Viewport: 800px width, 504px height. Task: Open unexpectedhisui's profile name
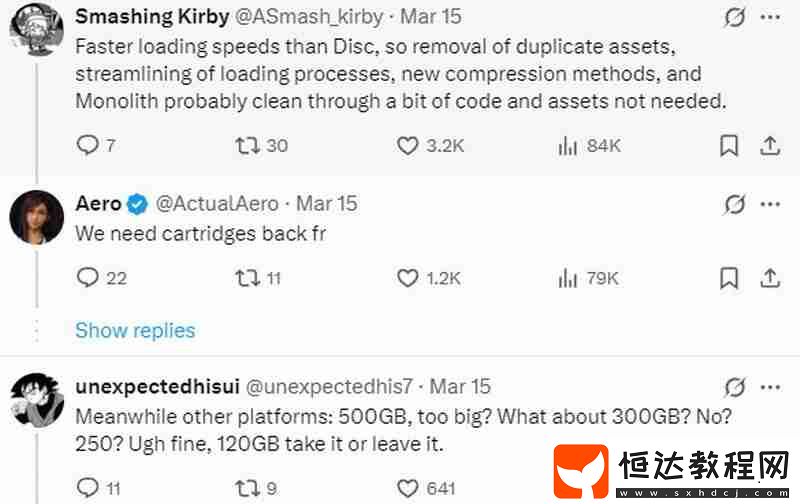point(157,387)
